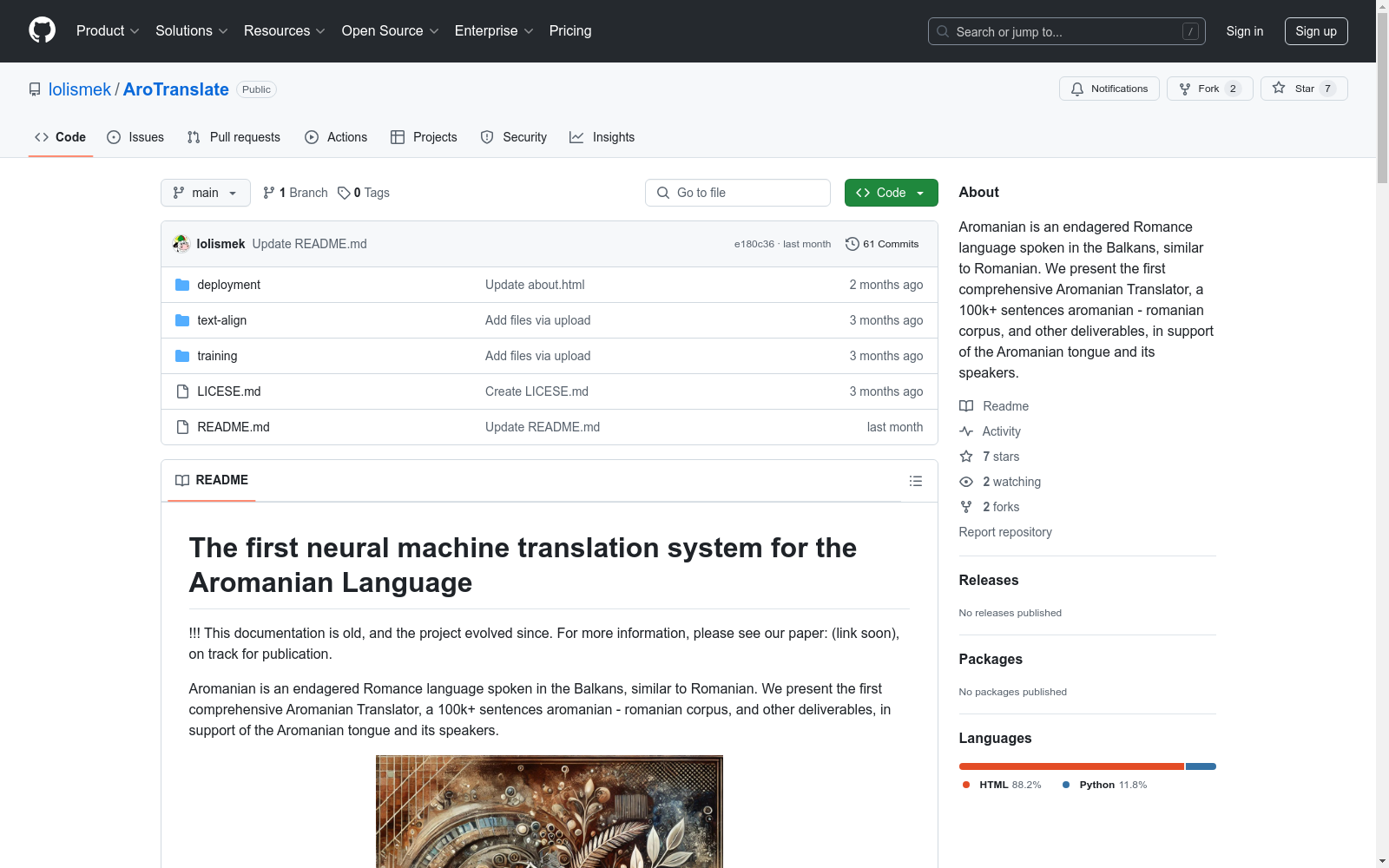Expand the Open Source menu
Screen dimensions: 1389x868
(391, 31)
